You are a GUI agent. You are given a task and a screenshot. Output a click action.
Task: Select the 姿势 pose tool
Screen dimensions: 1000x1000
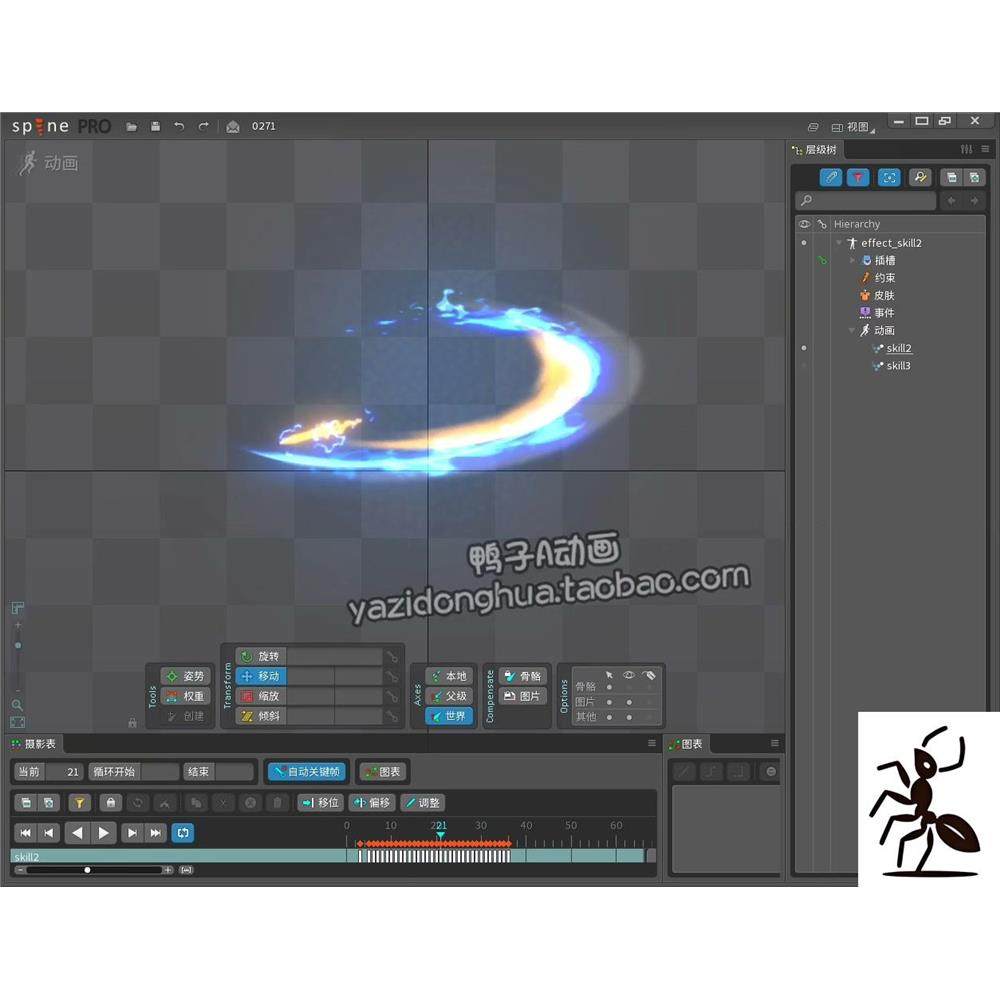click(x=186, y=676)
